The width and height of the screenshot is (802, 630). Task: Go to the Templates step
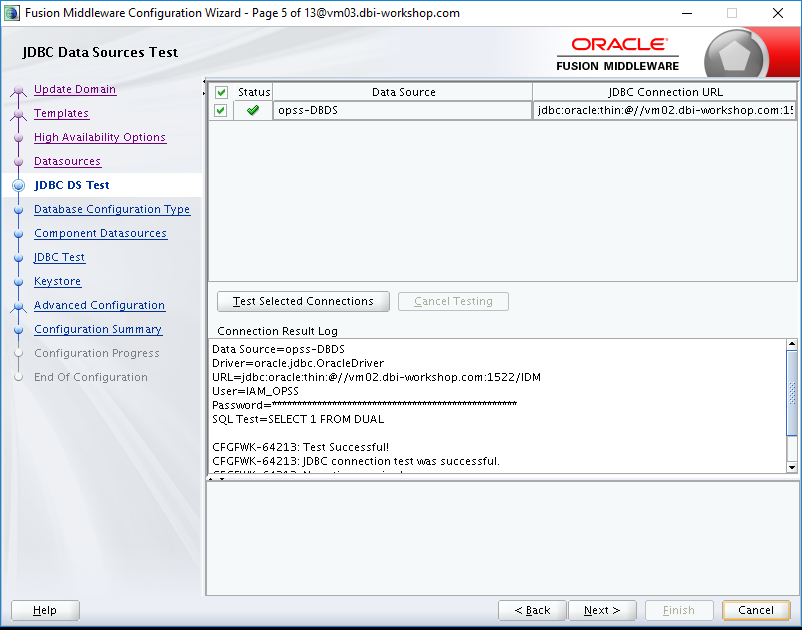click(61, 113)
